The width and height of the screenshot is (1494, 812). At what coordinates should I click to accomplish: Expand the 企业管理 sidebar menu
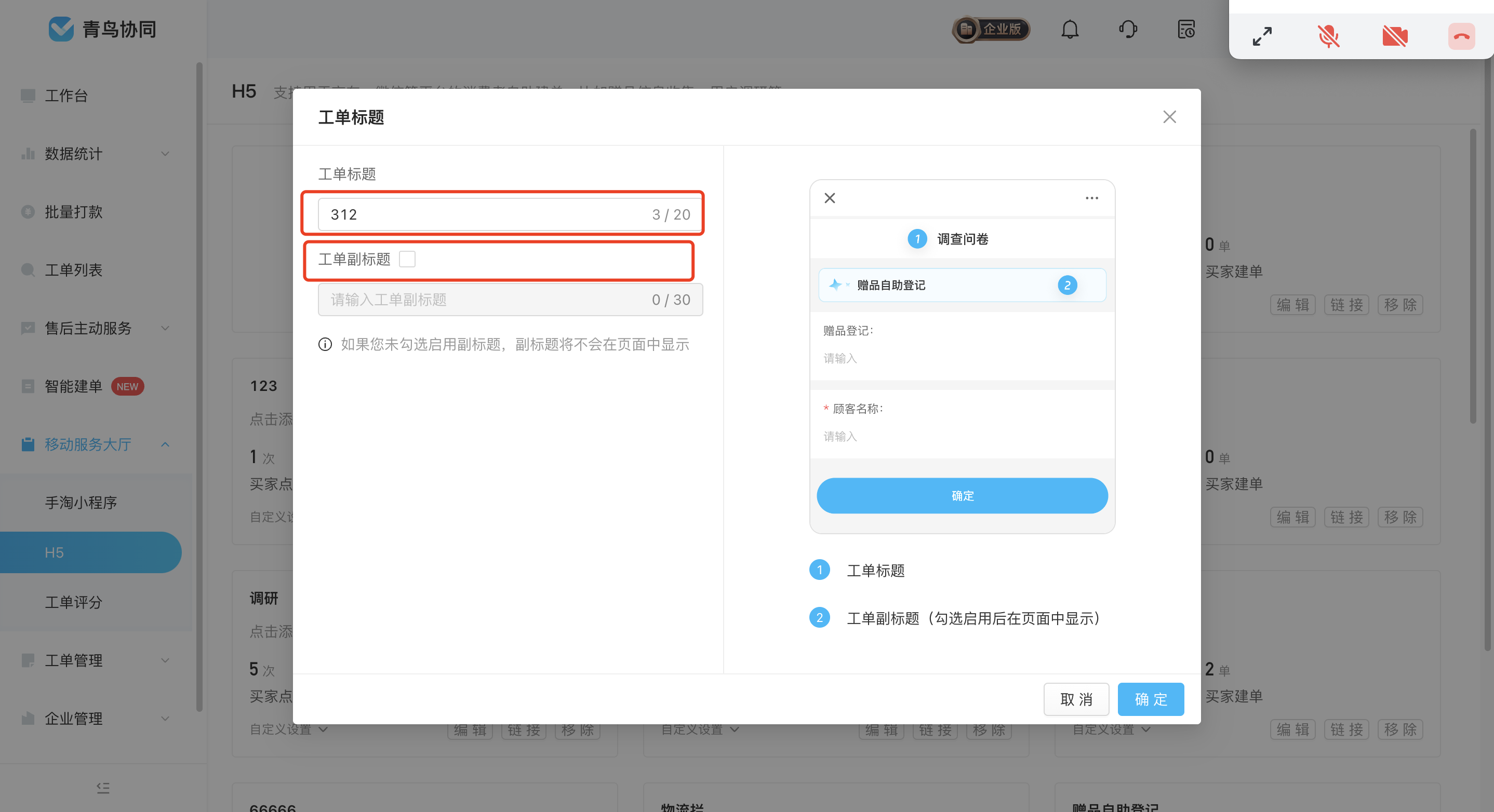click(x=96, y=718)
